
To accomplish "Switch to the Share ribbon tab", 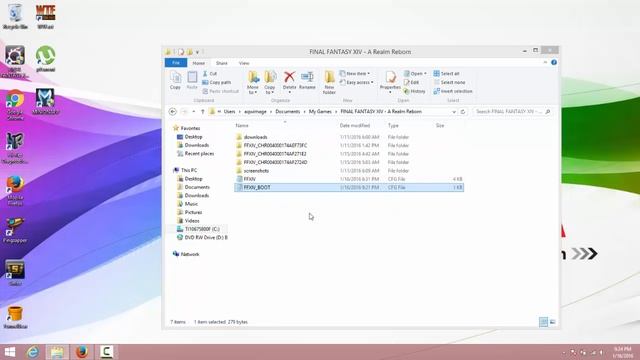I will [222, 63].
